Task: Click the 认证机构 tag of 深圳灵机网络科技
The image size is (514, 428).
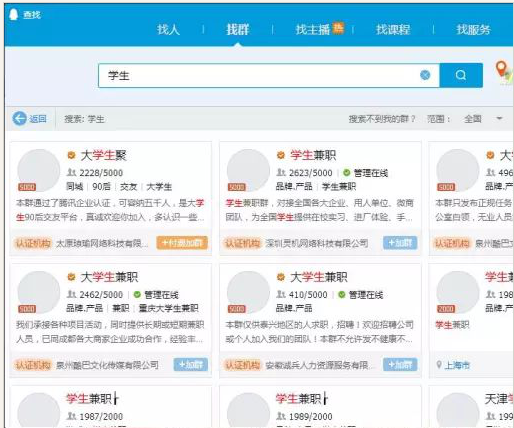Action: (242, 243)
